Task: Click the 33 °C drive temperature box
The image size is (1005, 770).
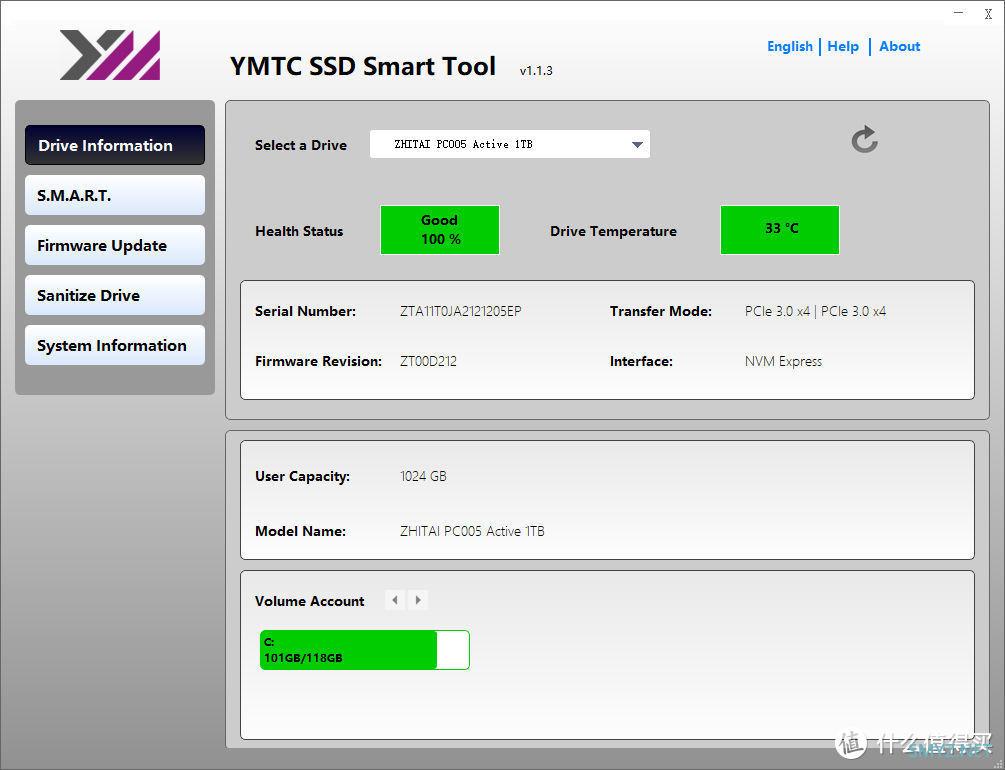Action: pyautogui.click(x=780, y=230)
